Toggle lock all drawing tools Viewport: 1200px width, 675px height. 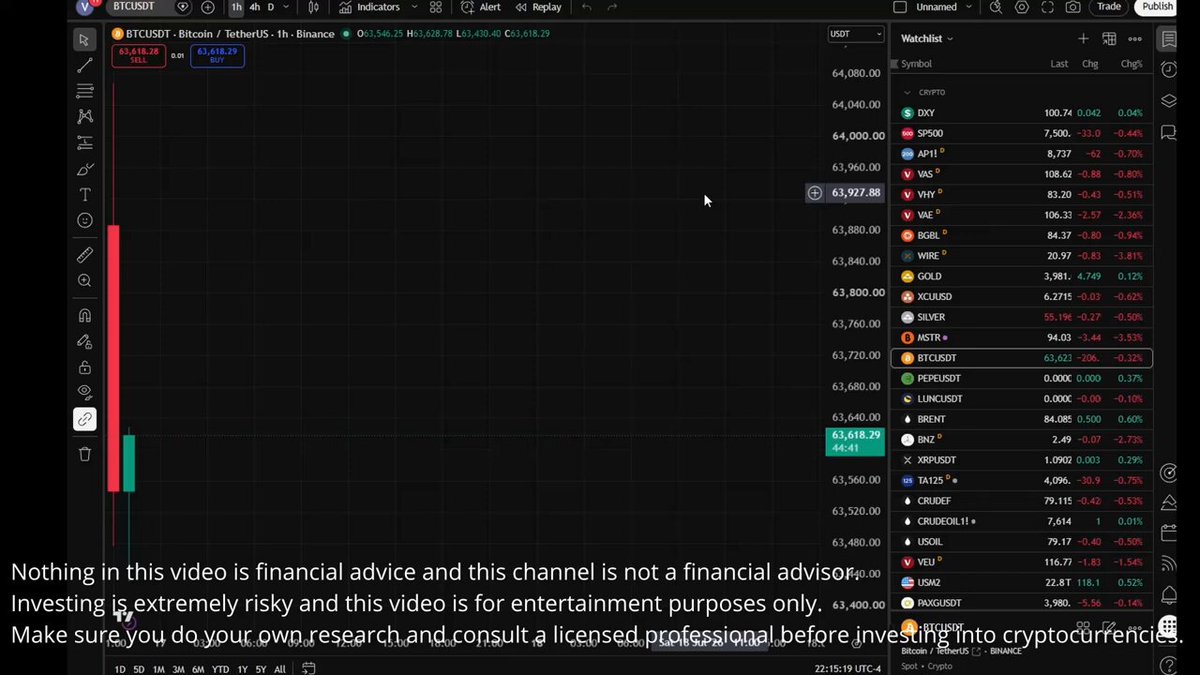[x=85, y=367]
